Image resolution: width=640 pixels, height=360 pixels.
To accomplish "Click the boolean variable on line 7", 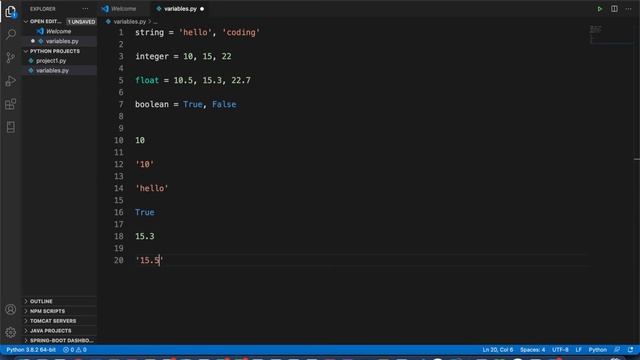I will point(152,104).
